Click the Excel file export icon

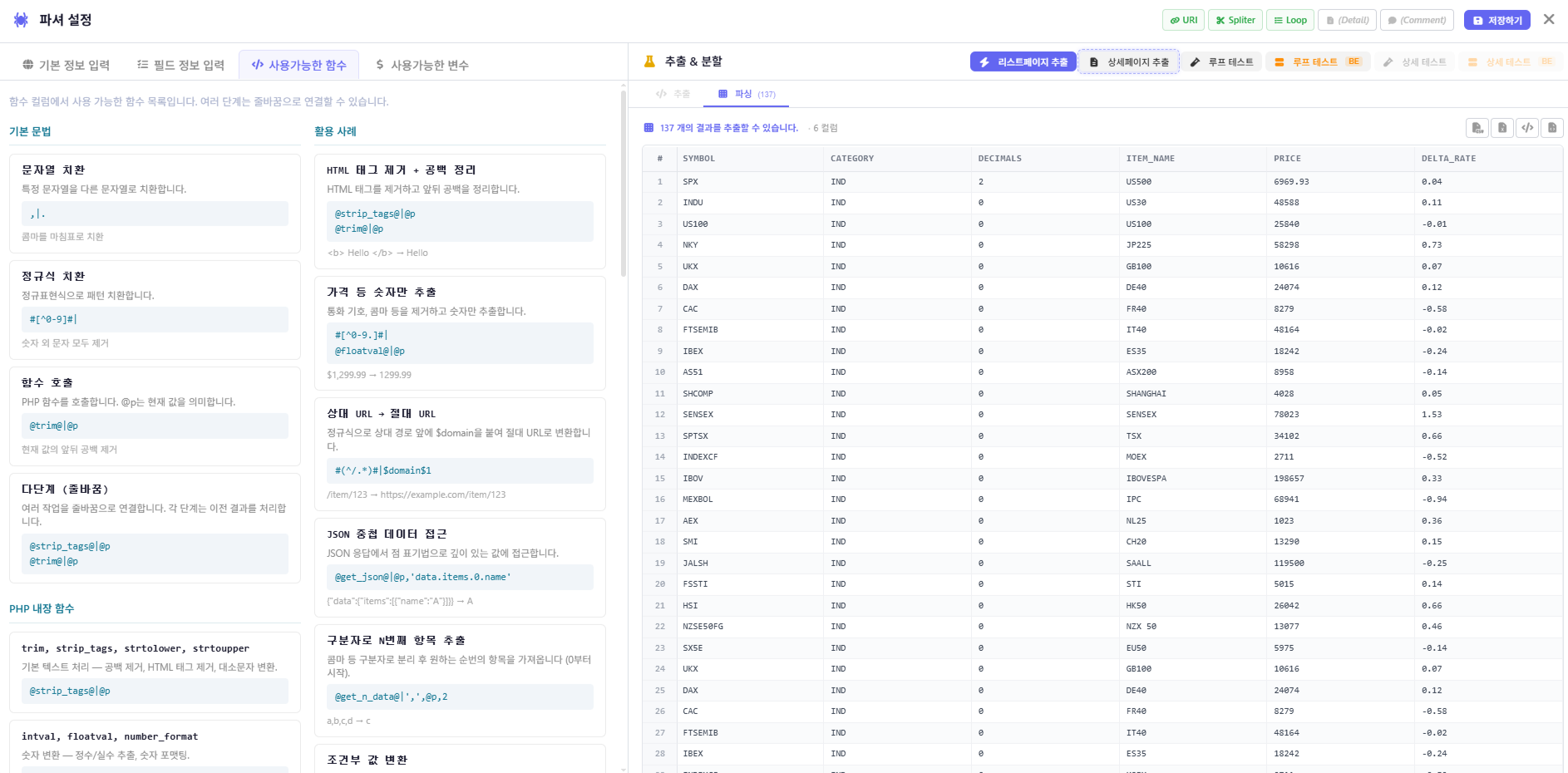pos(1502,128)
